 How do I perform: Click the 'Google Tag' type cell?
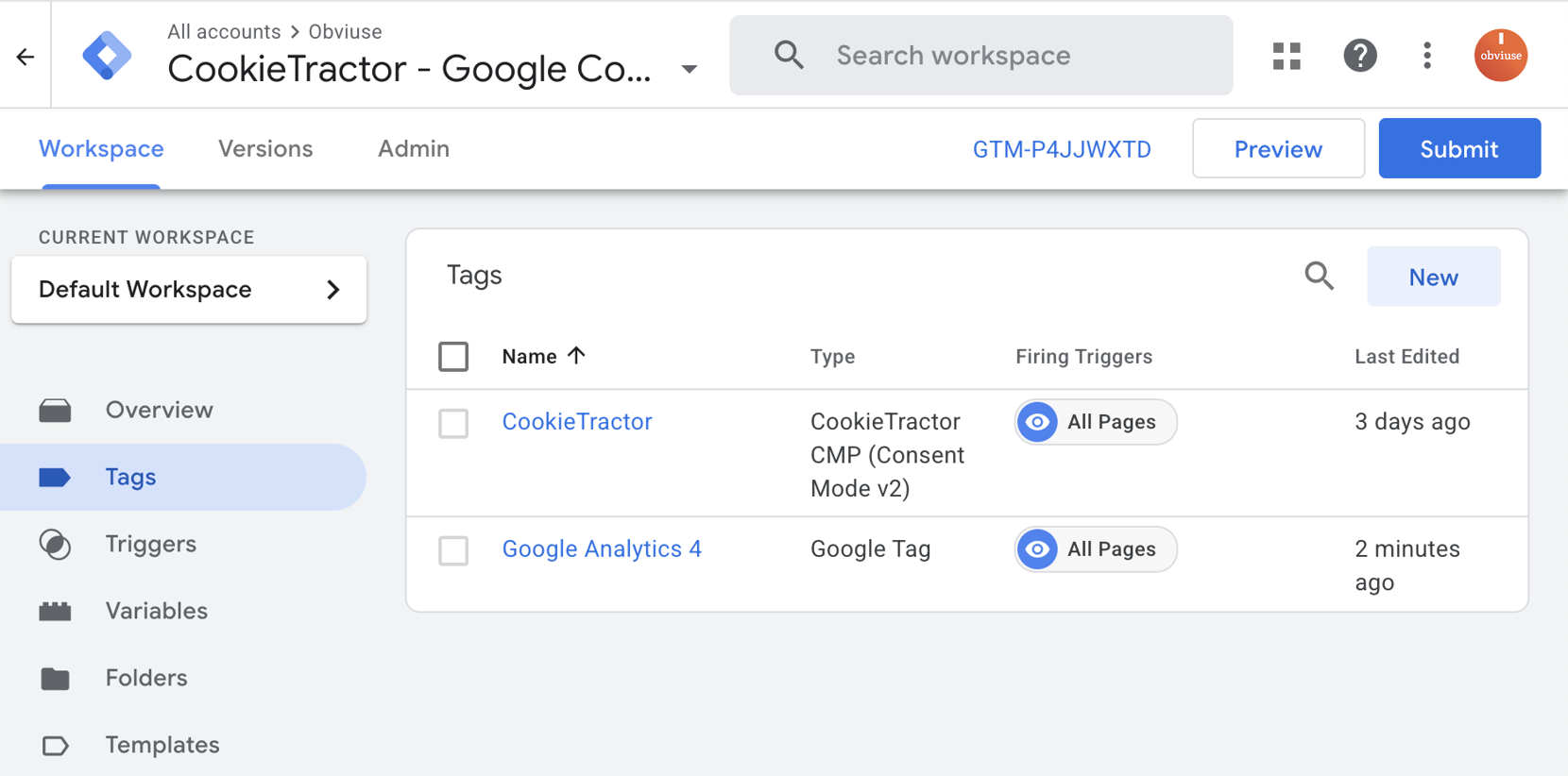pos(870,549)
